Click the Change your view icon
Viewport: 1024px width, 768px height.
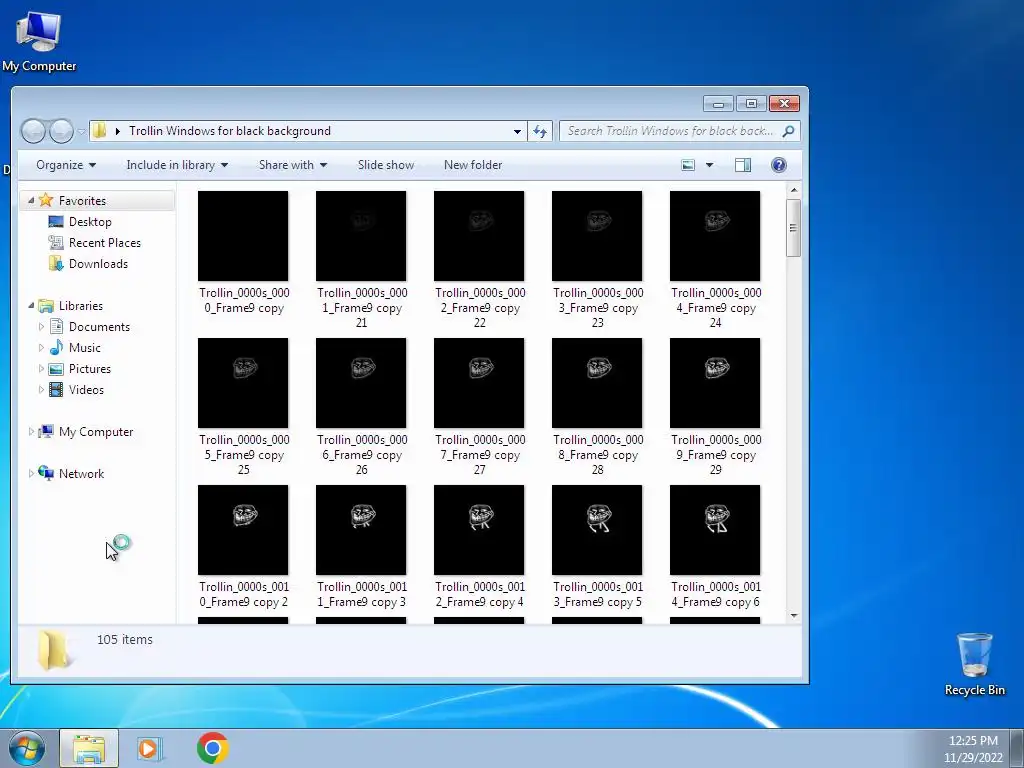(688, 165)
